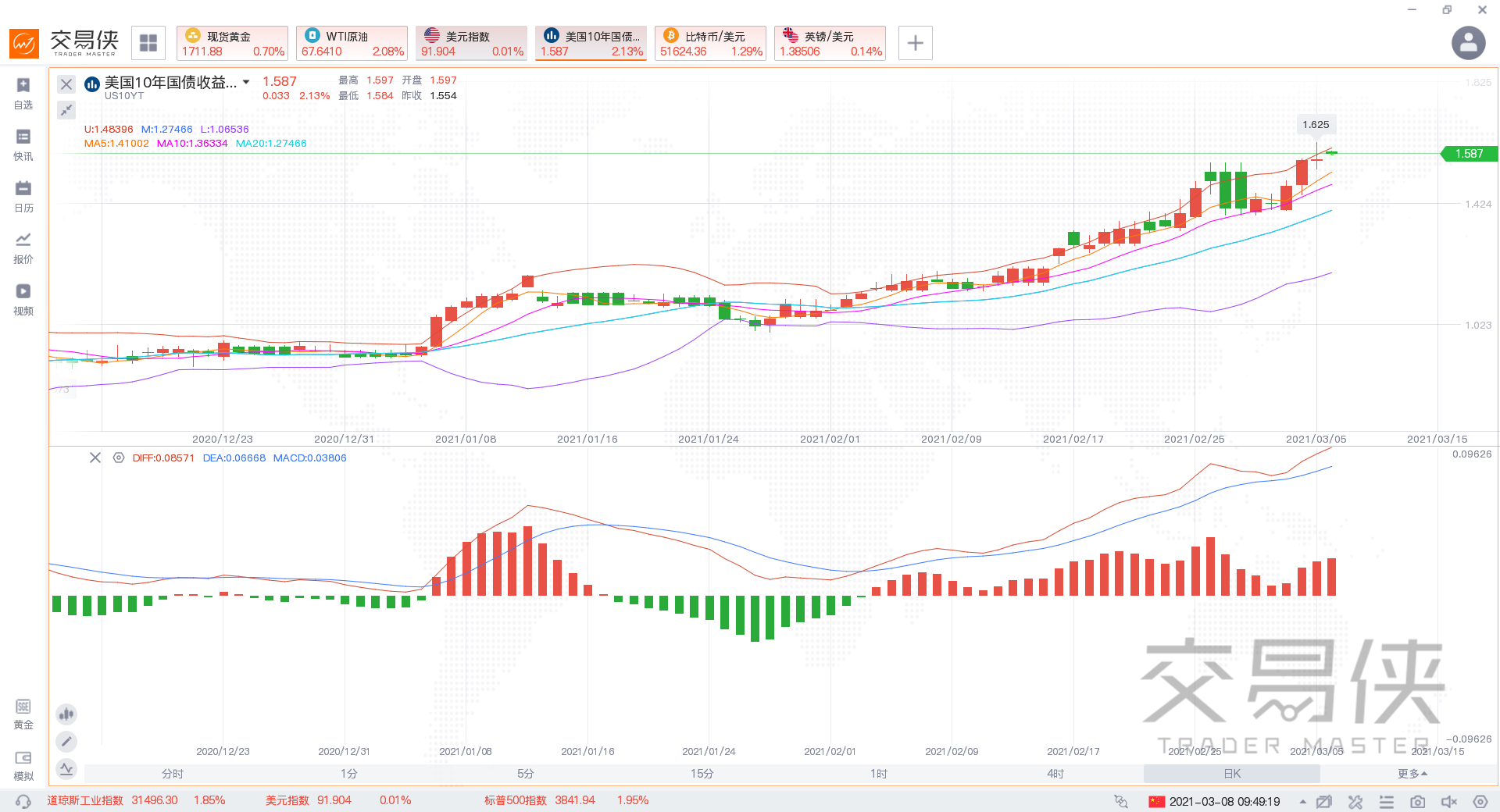Click MA5:1.41002 indicator label
Image resolution: width=1500 pixels, height=812 pixels.
(x=116, y=144)
